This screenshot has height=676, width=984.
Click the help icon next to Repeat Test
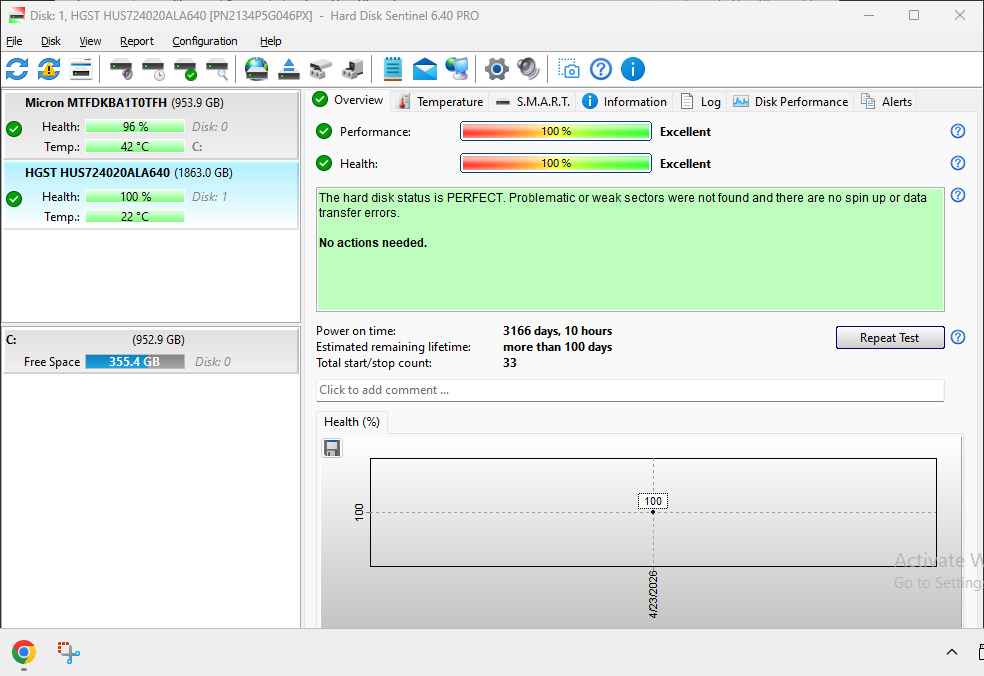click(958, 337)
